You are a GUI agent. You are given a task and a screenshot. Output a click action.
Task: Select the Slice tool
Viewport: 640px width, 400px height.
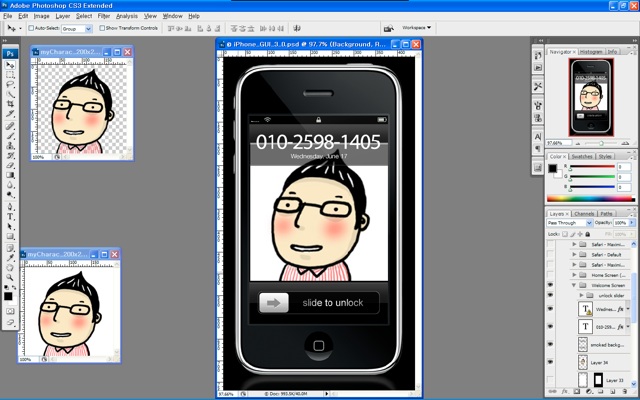pyautogui.click(x=10, y=114)
